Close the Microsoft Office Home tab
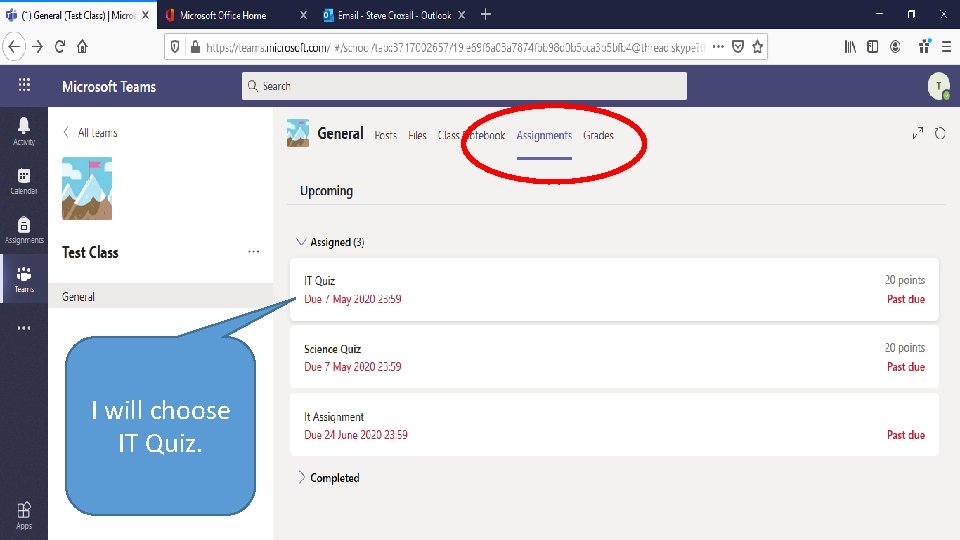This screenshot has height=540, width=960. point(303,15)
